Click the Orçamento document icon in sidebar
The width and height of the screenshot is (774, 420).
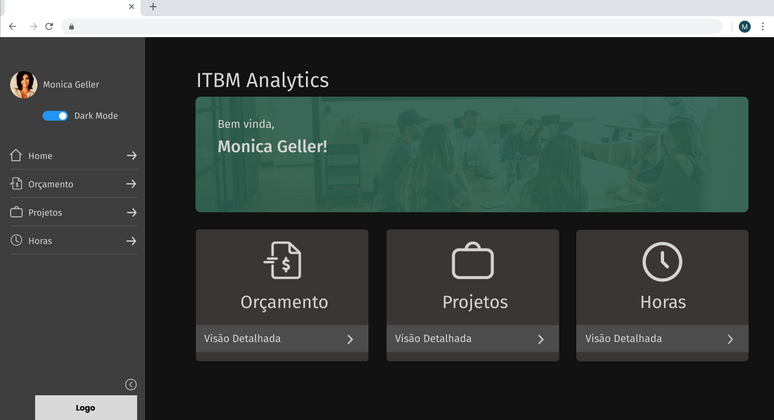coord(16,184)
